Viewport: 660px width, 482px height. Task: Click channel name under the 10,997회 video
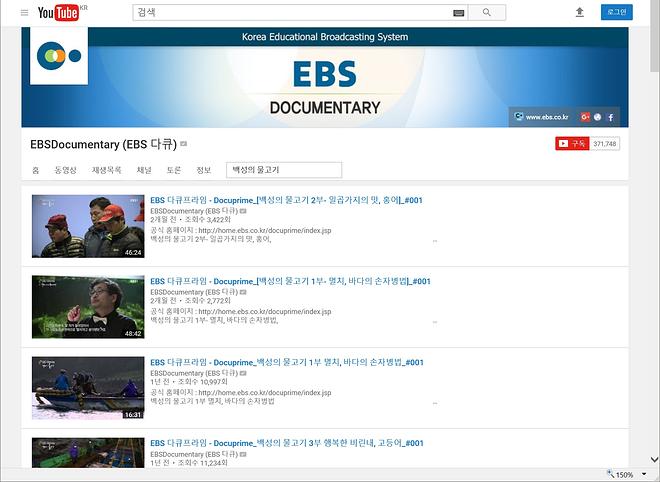pyautogui.click(x=194, y=373)
